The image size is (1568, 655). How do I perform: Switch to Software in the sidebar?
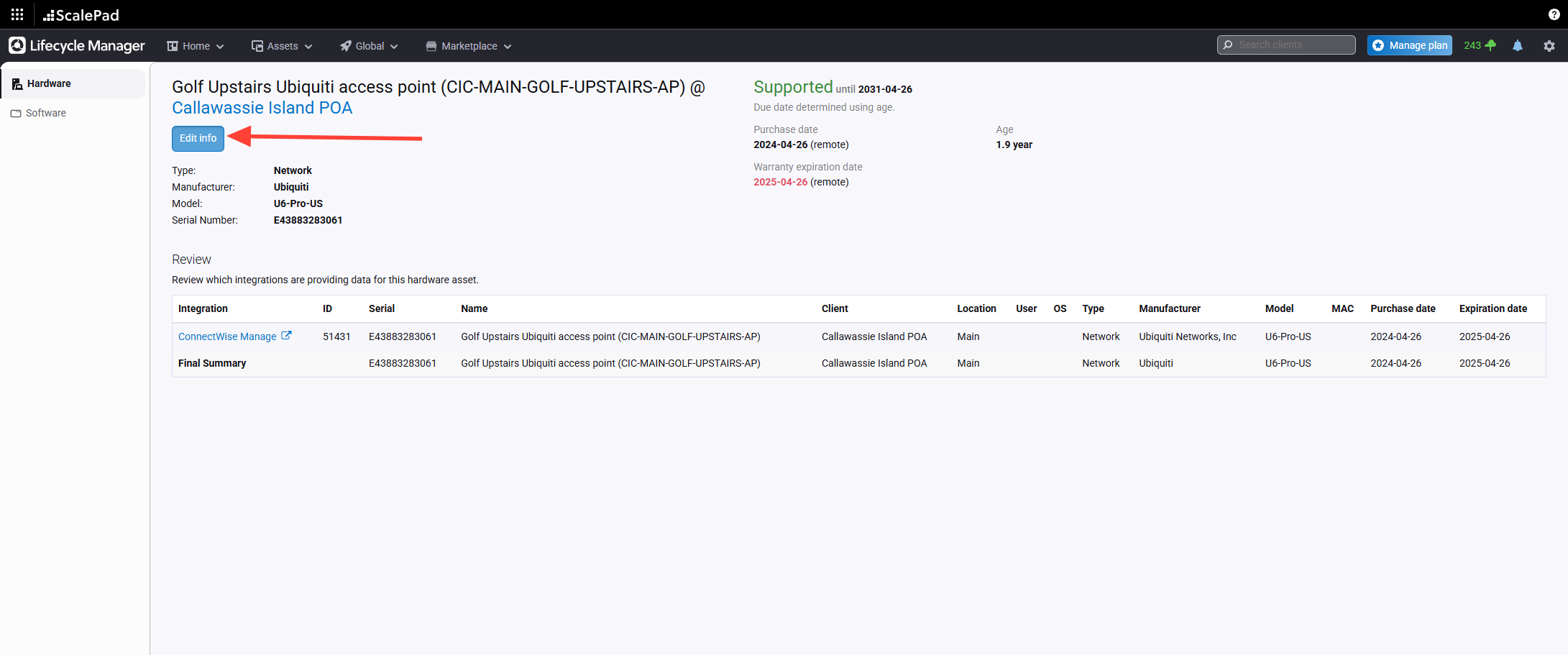point(45,113)
